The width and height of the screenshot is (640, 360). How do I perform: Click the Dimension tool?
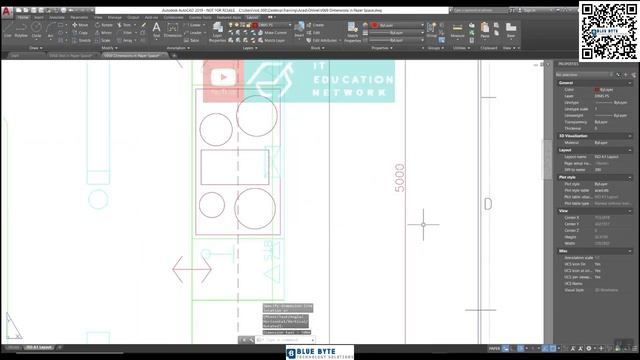173,31
